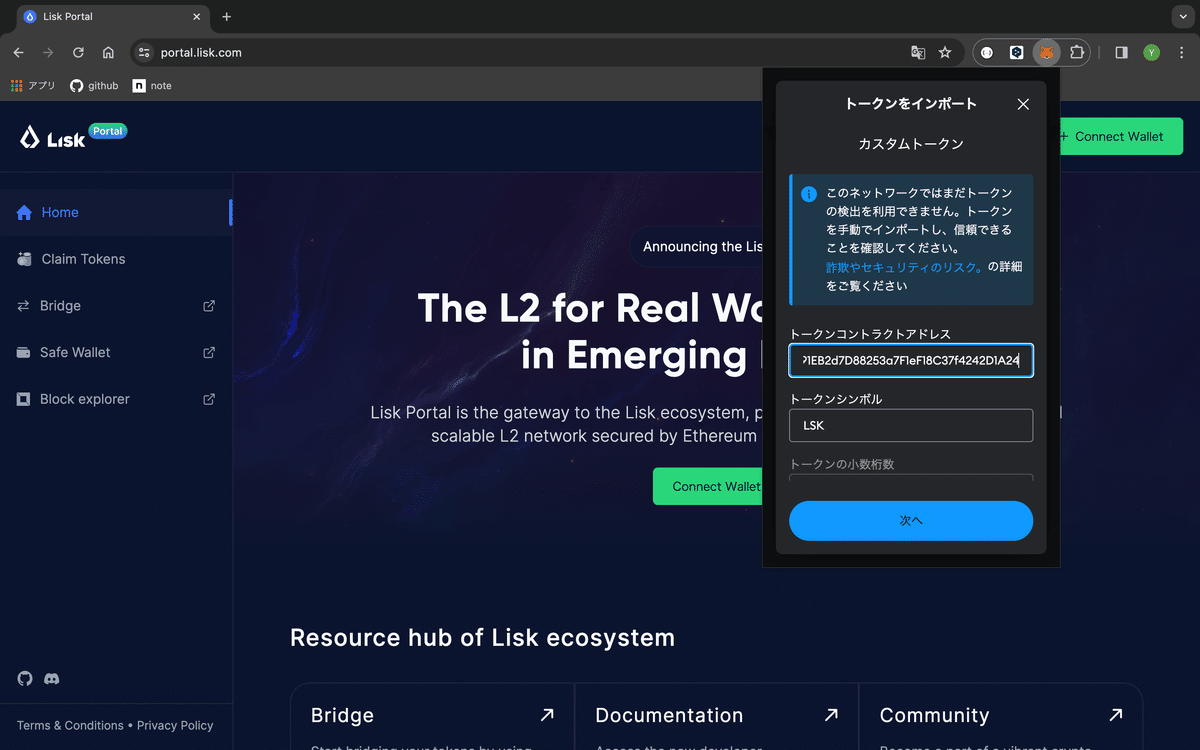The width and height of the screenshot is (1200, 750).
Task: Click the Documentation card arrow icon
Action: 831,715
